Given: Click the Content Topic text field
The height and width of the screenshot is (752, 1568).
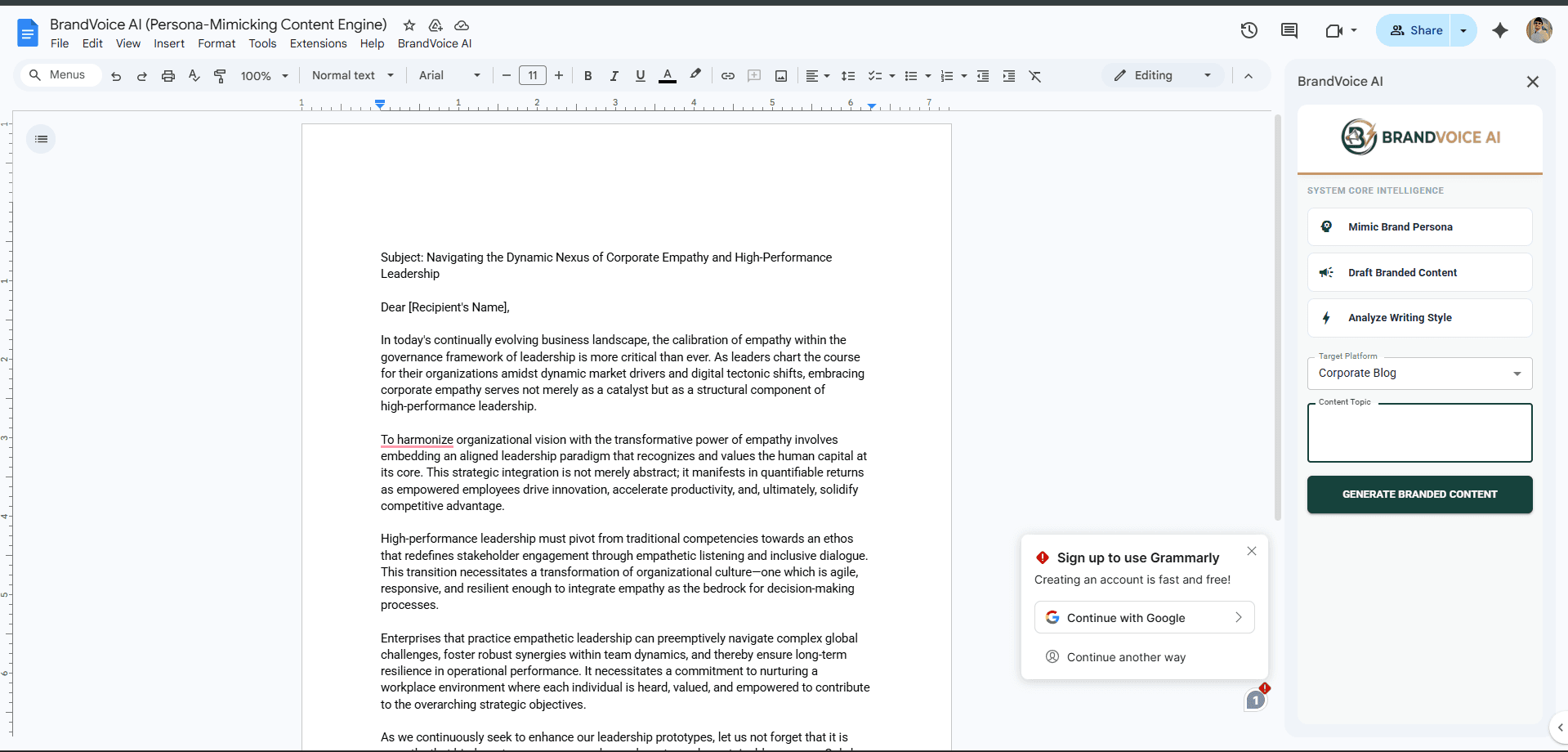Looking at the screenshot, I should (x=1419, y=433).
